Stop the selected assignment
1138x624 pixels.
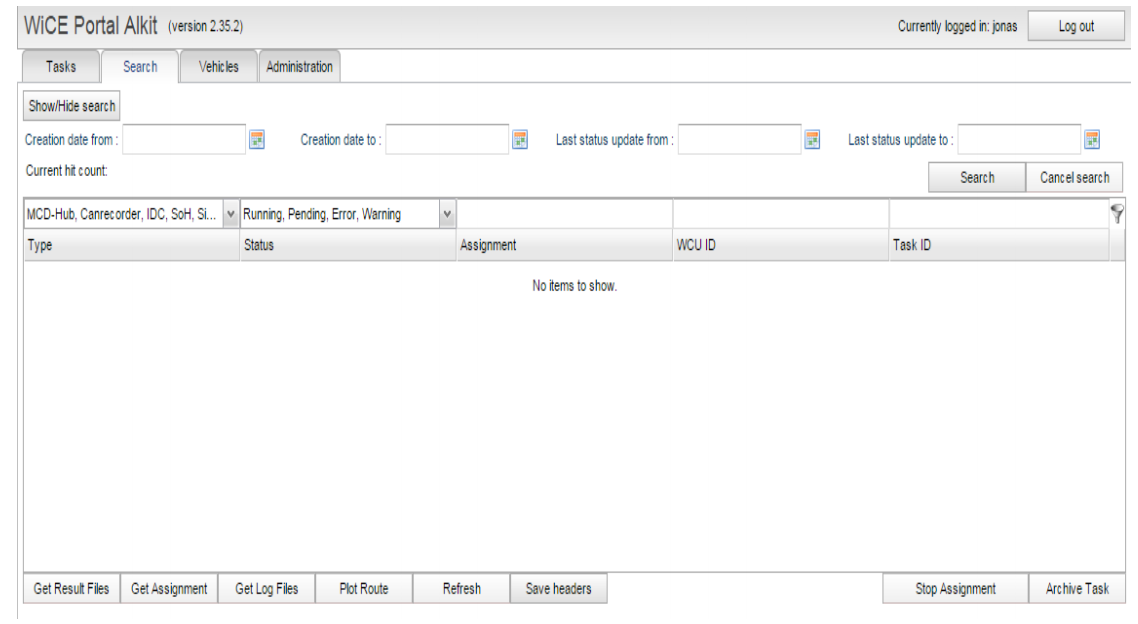955,589
